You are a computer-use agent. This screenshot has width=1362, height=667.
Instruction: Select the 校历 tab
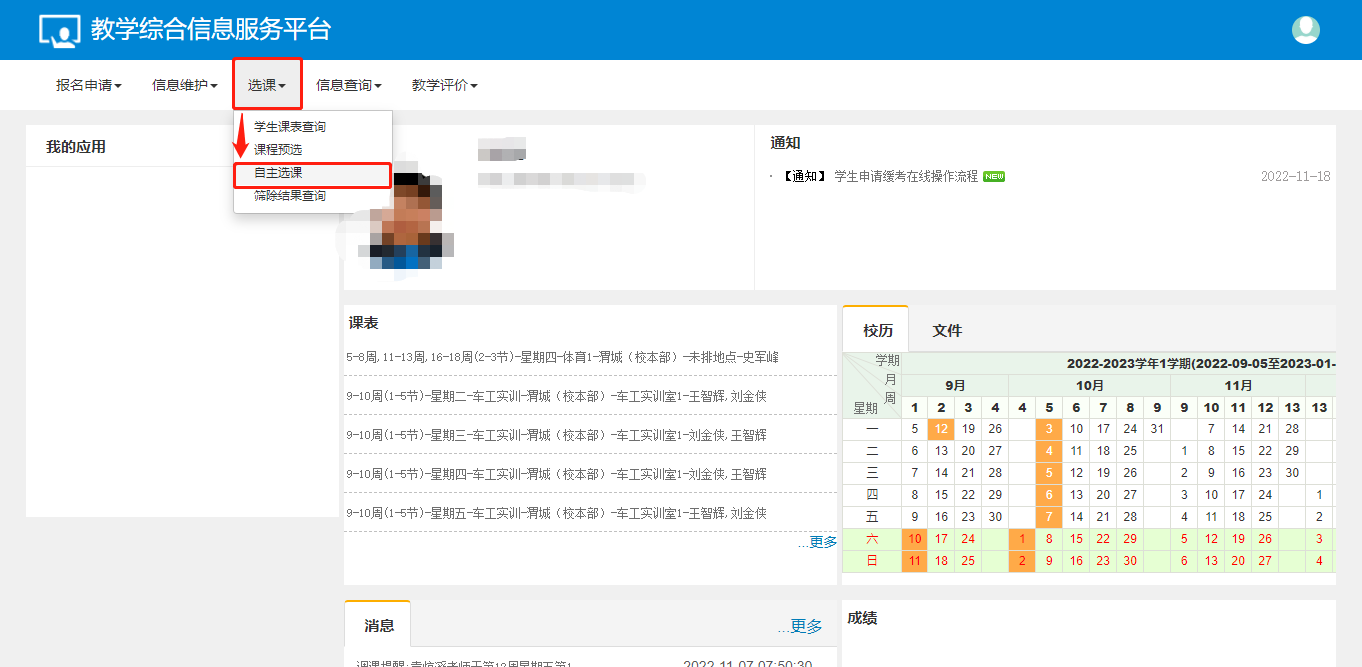pos(877,331)
